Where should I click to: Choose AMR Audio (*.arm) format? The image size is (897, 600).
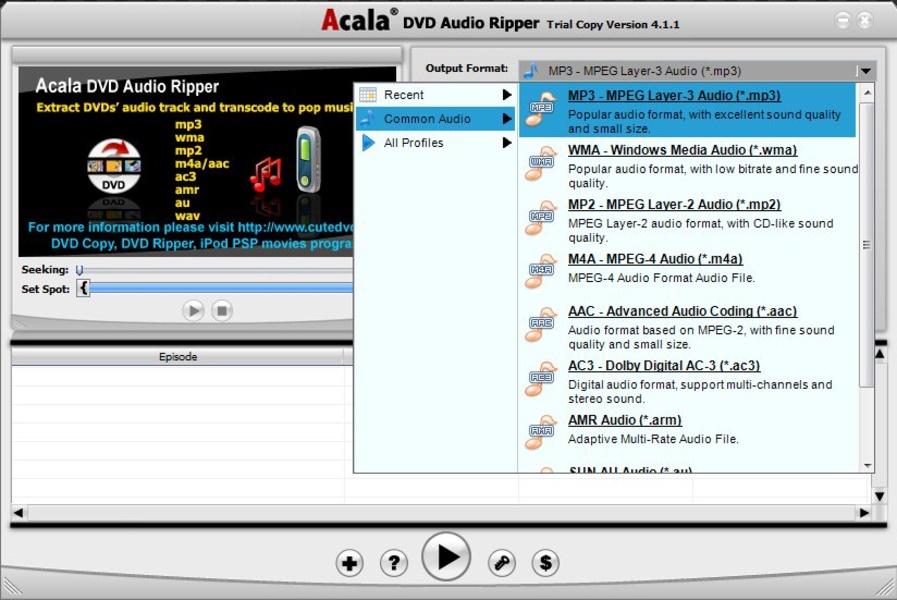(x=688, y=431)
